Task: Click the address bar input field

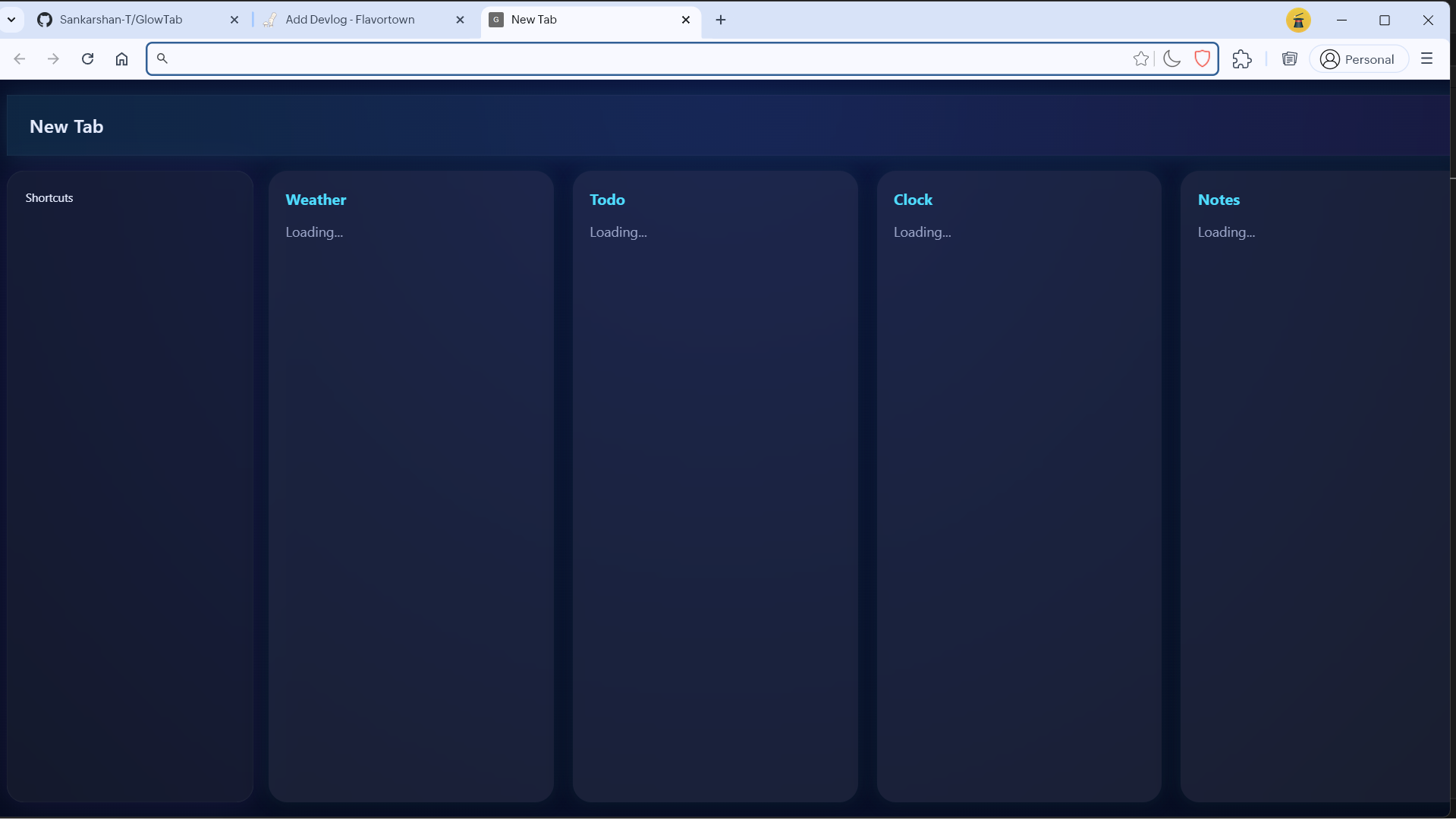Action: [x=645, y=59]
